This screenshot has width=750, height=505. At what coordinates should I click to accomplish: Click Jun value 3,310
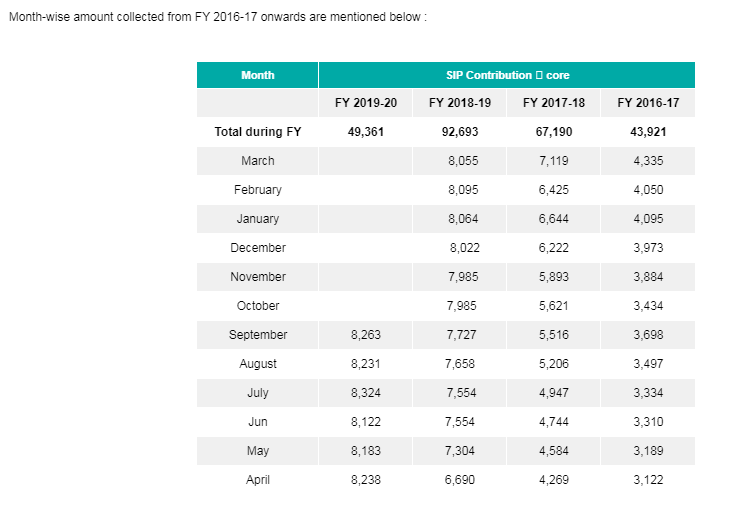(x=648, y=422)
